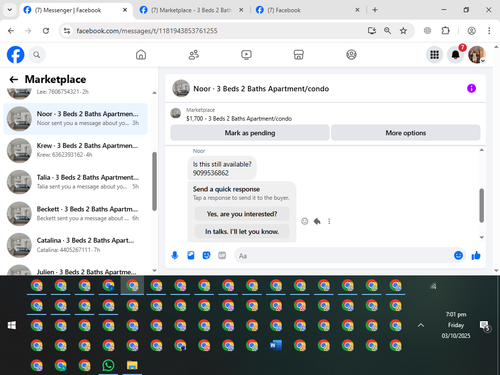Open conversation info purple icon
Screen dimensions: 500x375
pos(471,88)
